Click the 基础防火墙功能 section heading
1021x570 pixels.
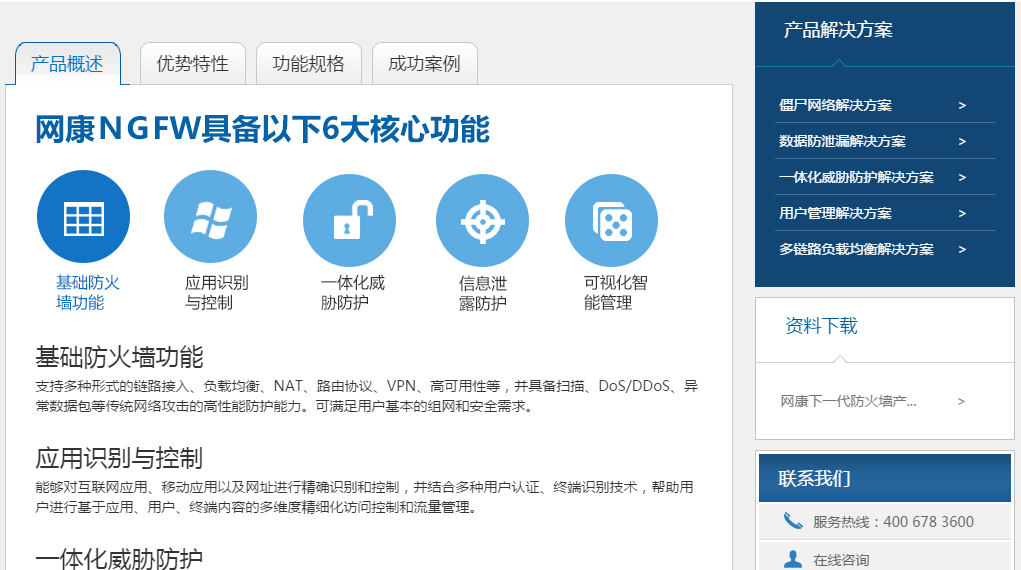point(119,358)
